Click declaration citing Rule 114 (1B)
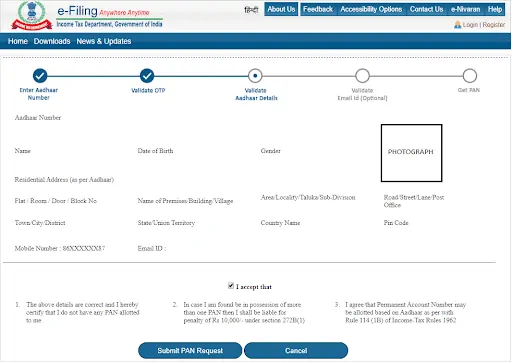This screenshot has height=363, width=512. point(405,312)
